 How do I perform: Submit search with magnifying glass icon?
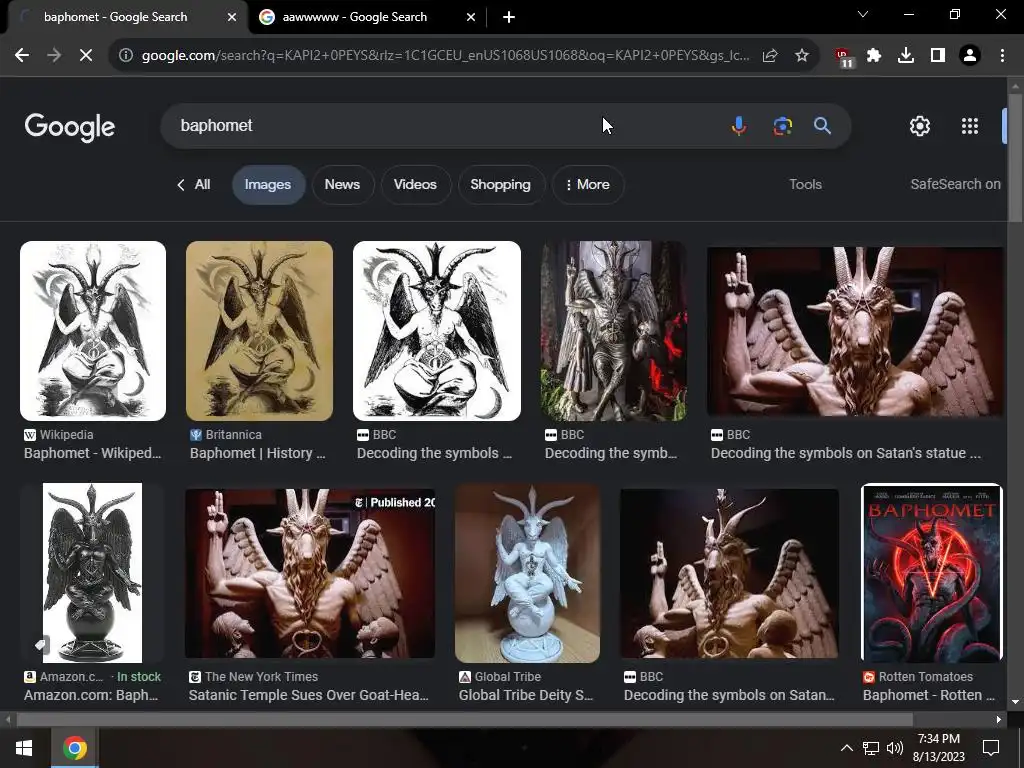[x=822, y=125]
